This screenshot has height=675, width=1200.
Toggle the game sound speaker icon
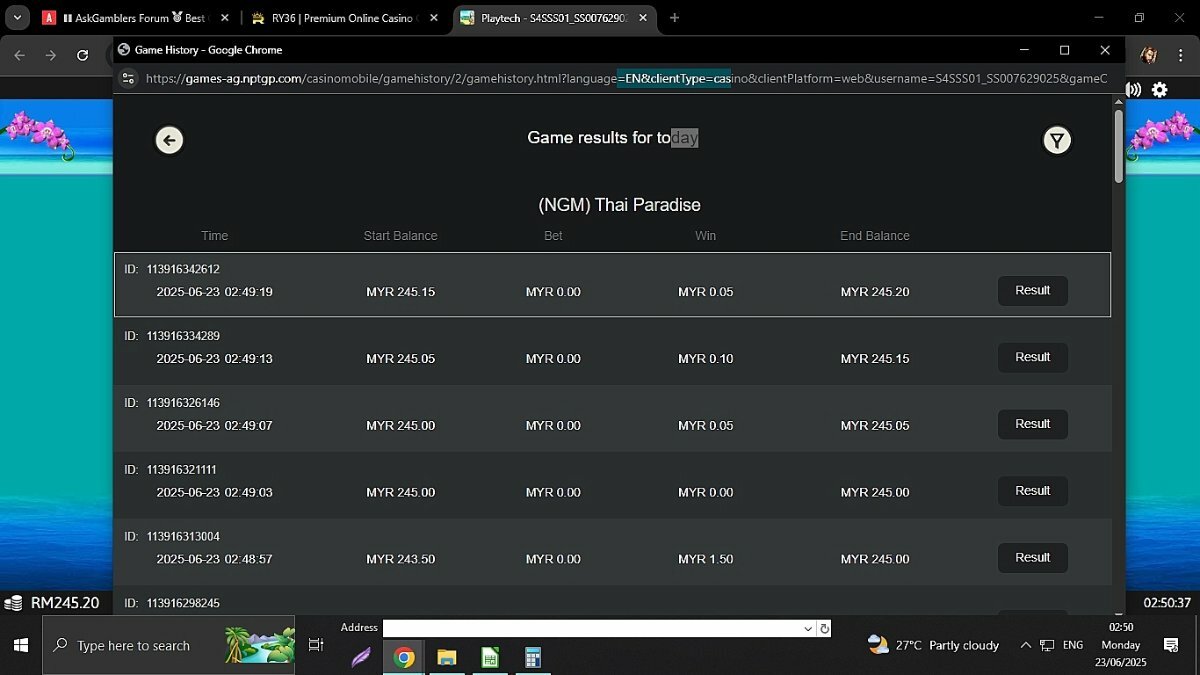coord(1134,90)
